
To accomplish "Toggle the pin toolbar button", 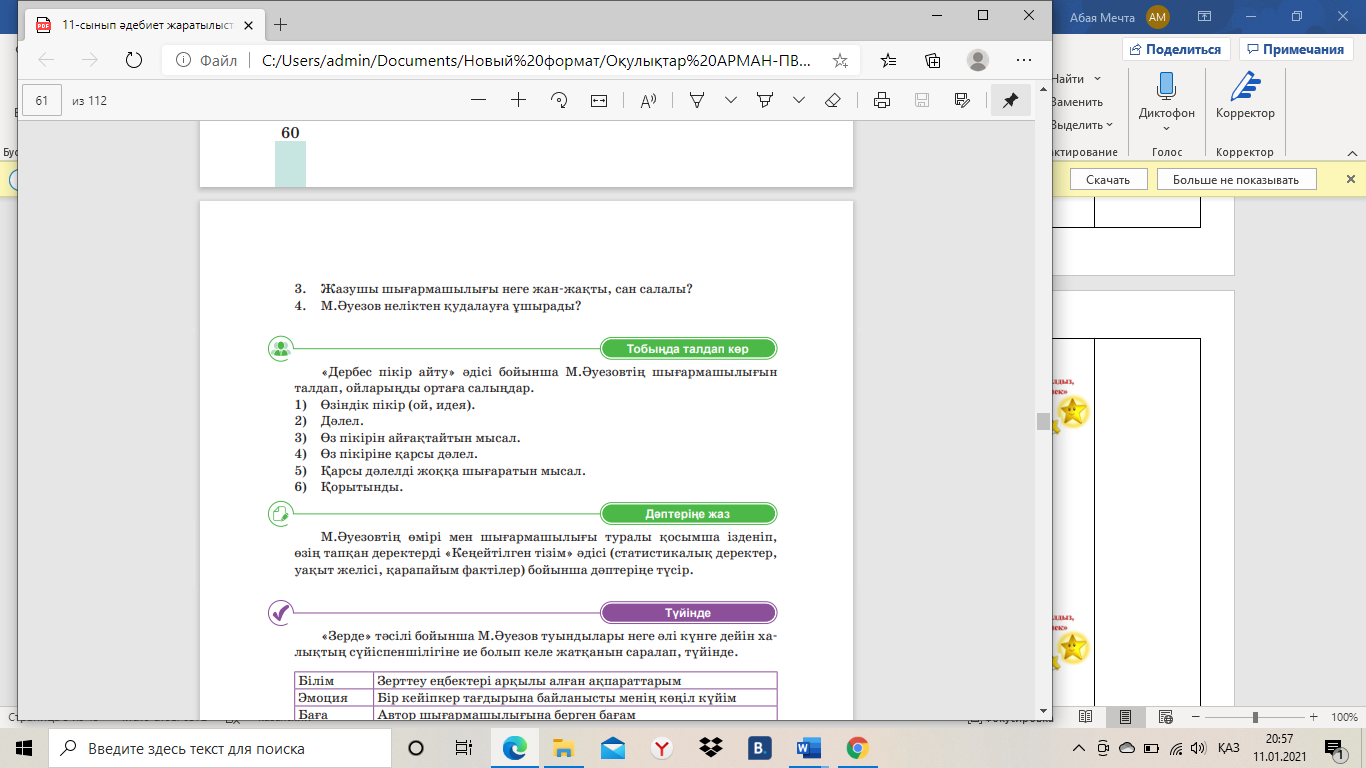I will [1010, 100].
